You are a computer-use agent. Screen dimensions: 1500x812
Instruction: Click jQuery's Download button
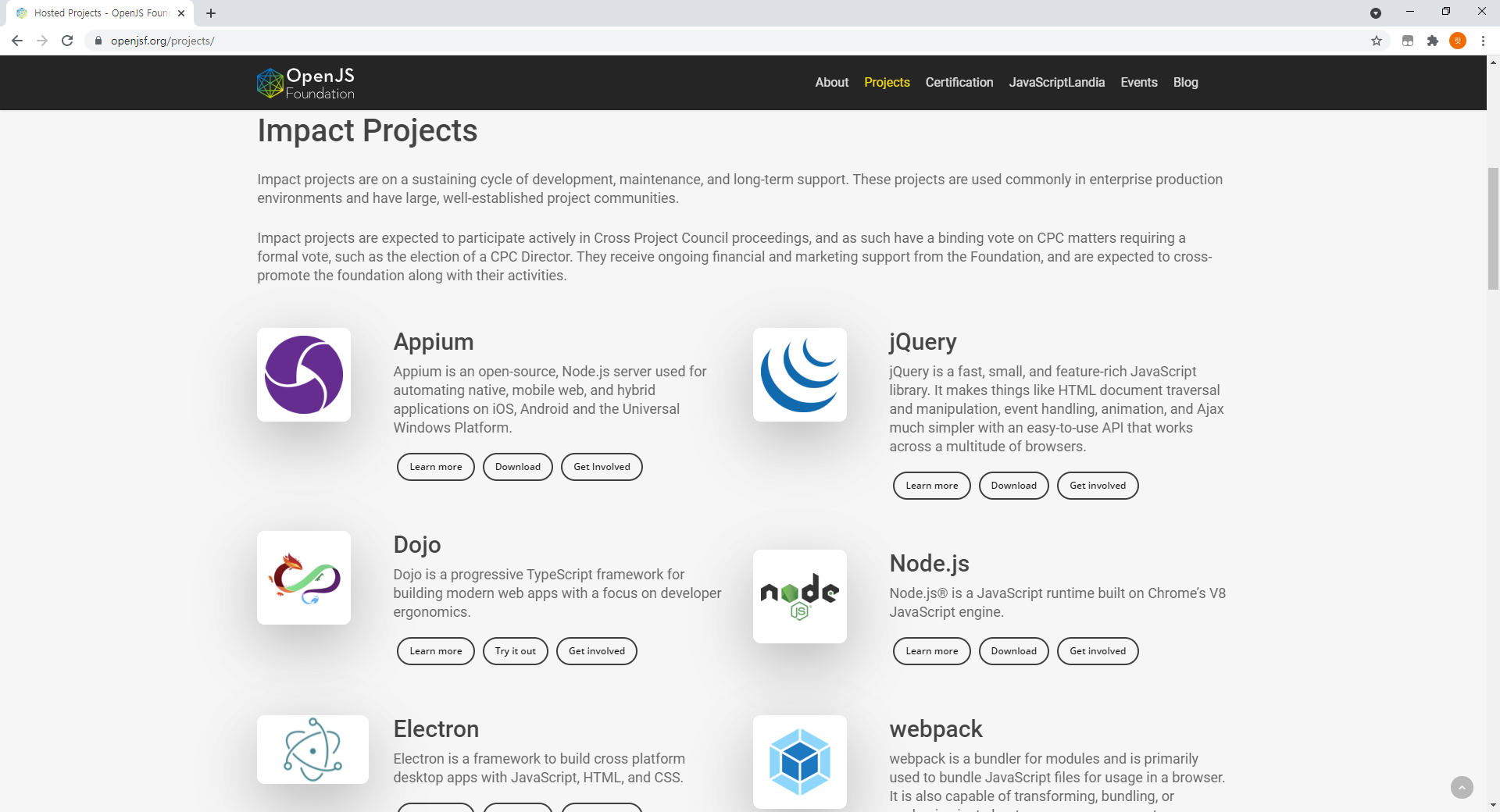point(1014,486)
